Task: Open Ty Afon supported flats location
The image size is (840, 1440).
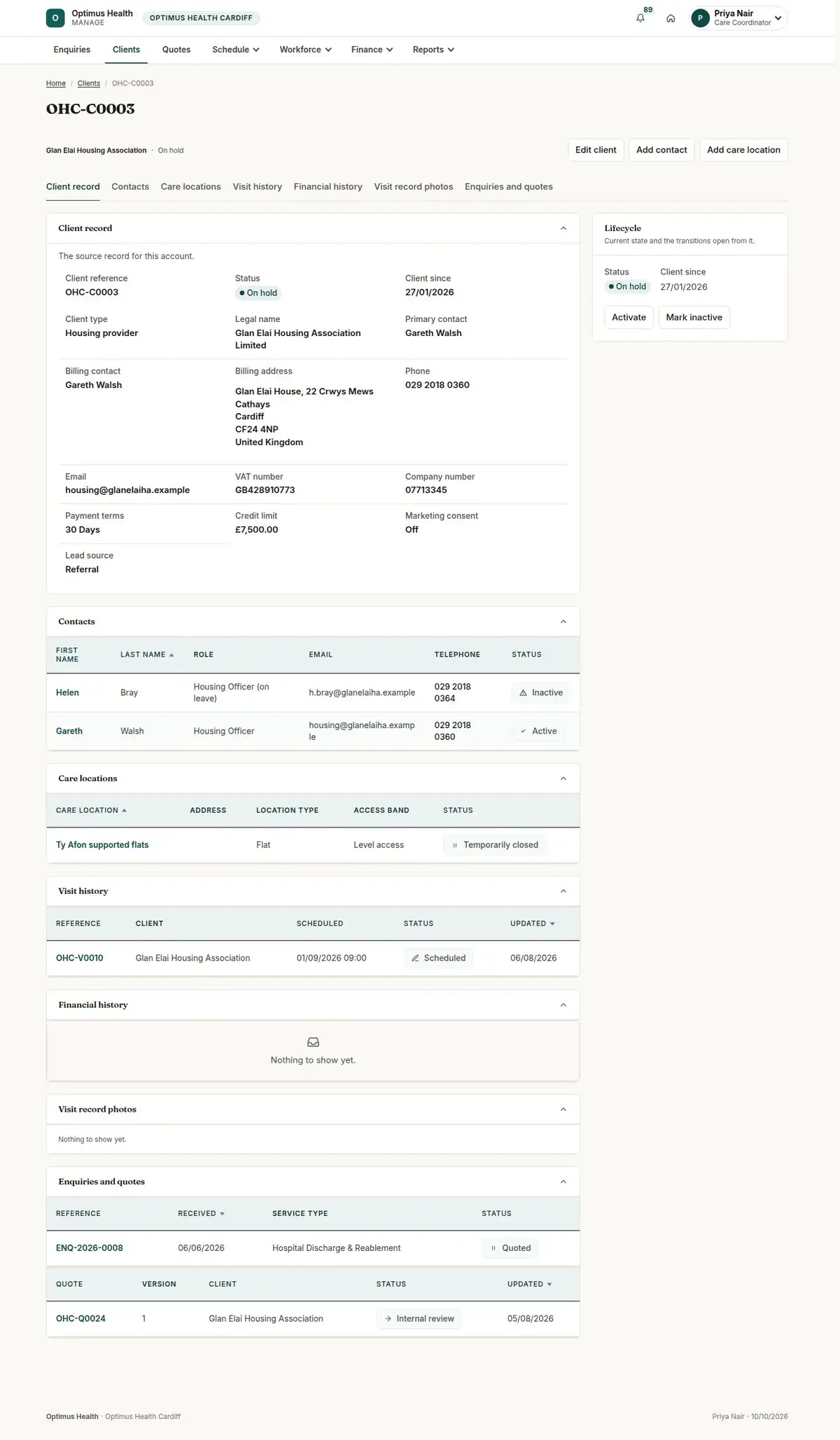Action: [102, 845]
